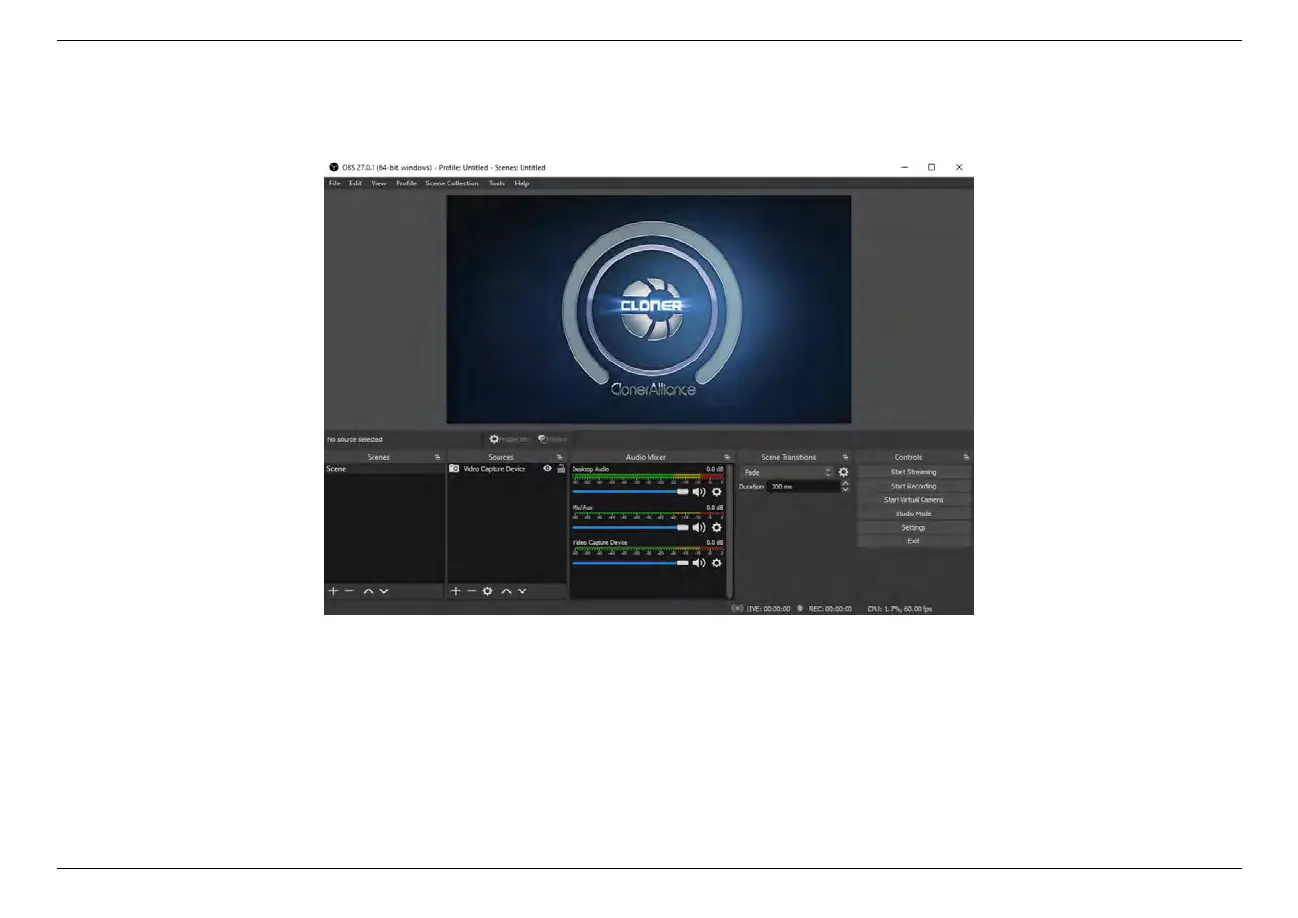Adjust the Desktop Audio volume slider
Screen dimensions: 1298x918
coord(630,491)
